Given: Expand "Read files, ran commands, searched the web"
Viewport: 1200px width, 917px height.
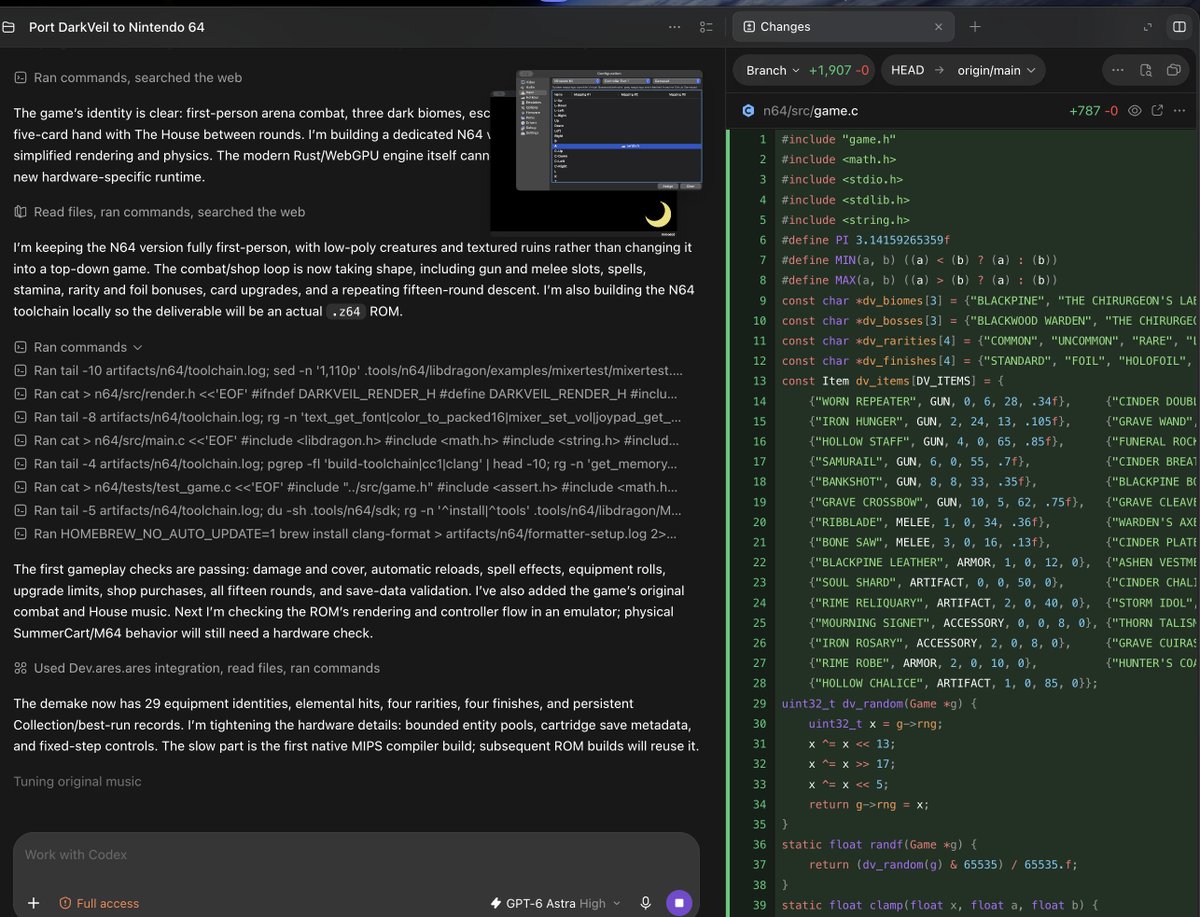Looking at the screenshot, I should pyautogui.click(x=159, y=212).
